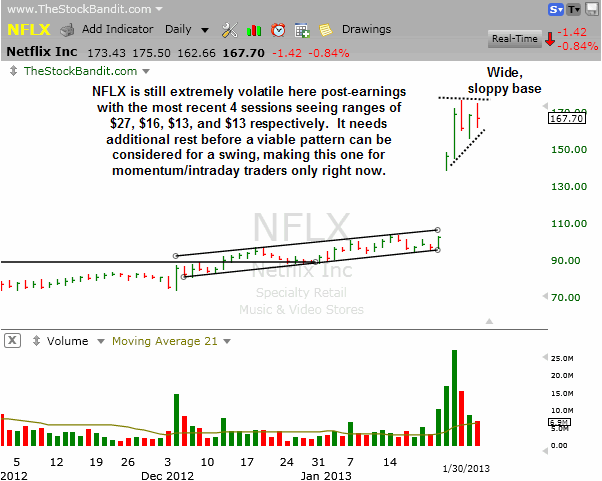Click the green chart icon by TheStockBandit.com
Image resolution: width=602 pixels, height=481 pixels.
12,71
